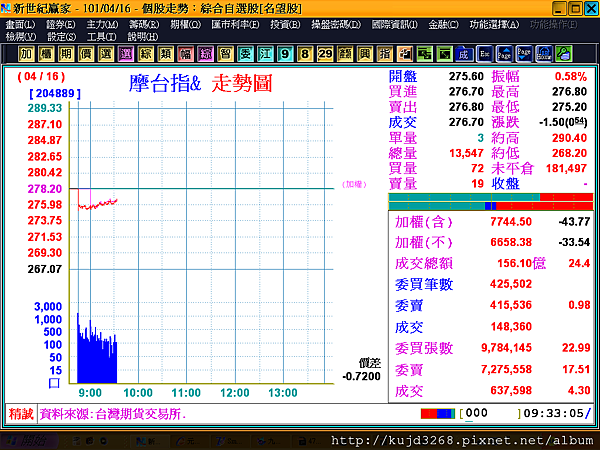Screen dimensions: 600x450
Task: Click the green key icon in toolbar
Action: tap(564, 54)
